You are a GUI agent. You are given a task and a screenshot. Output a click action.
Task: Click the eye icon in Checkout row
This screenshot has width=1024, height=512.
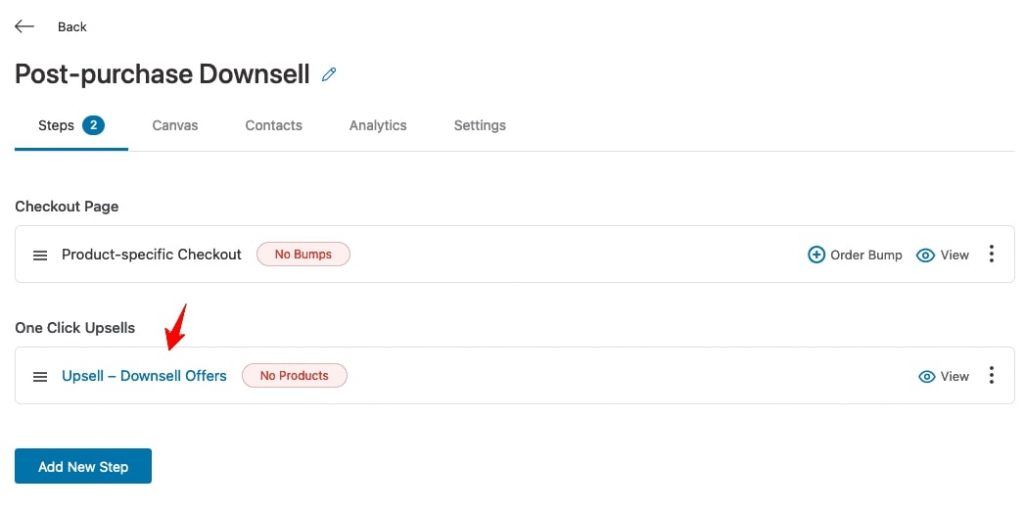click(x=925, y=255)
